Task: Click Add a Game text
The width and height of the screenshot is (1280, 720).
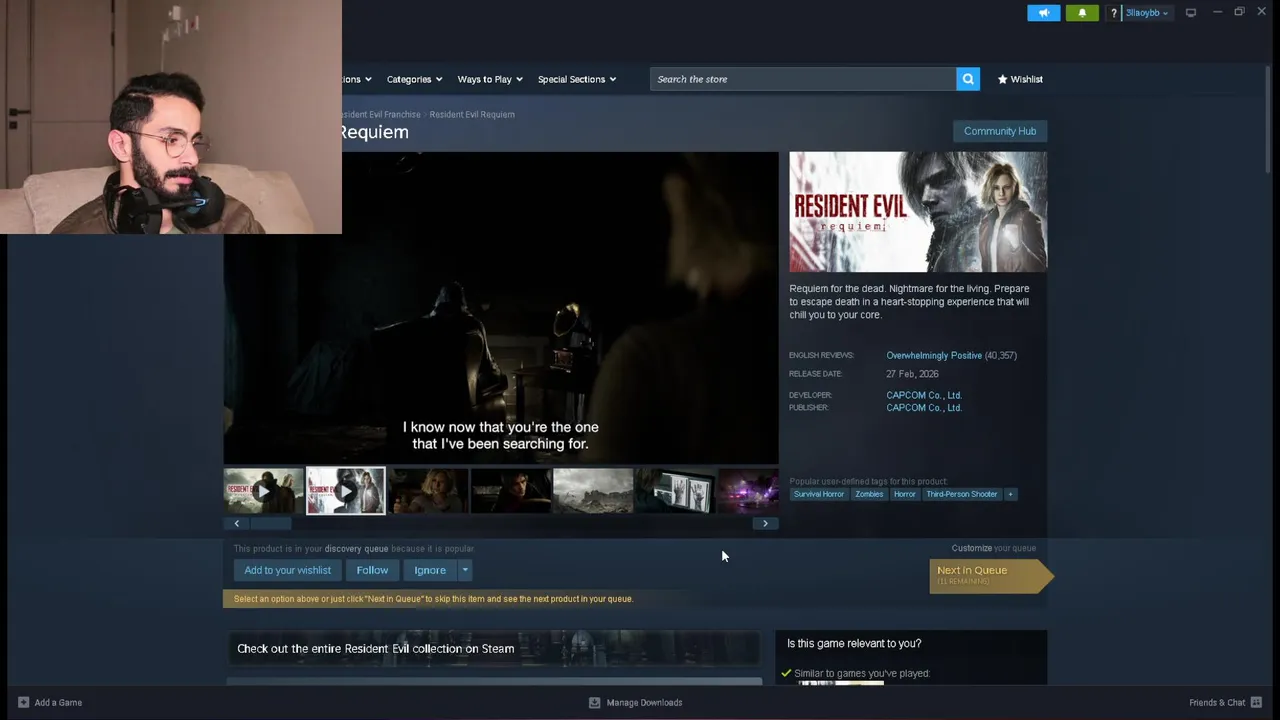Action: point(58,702)
